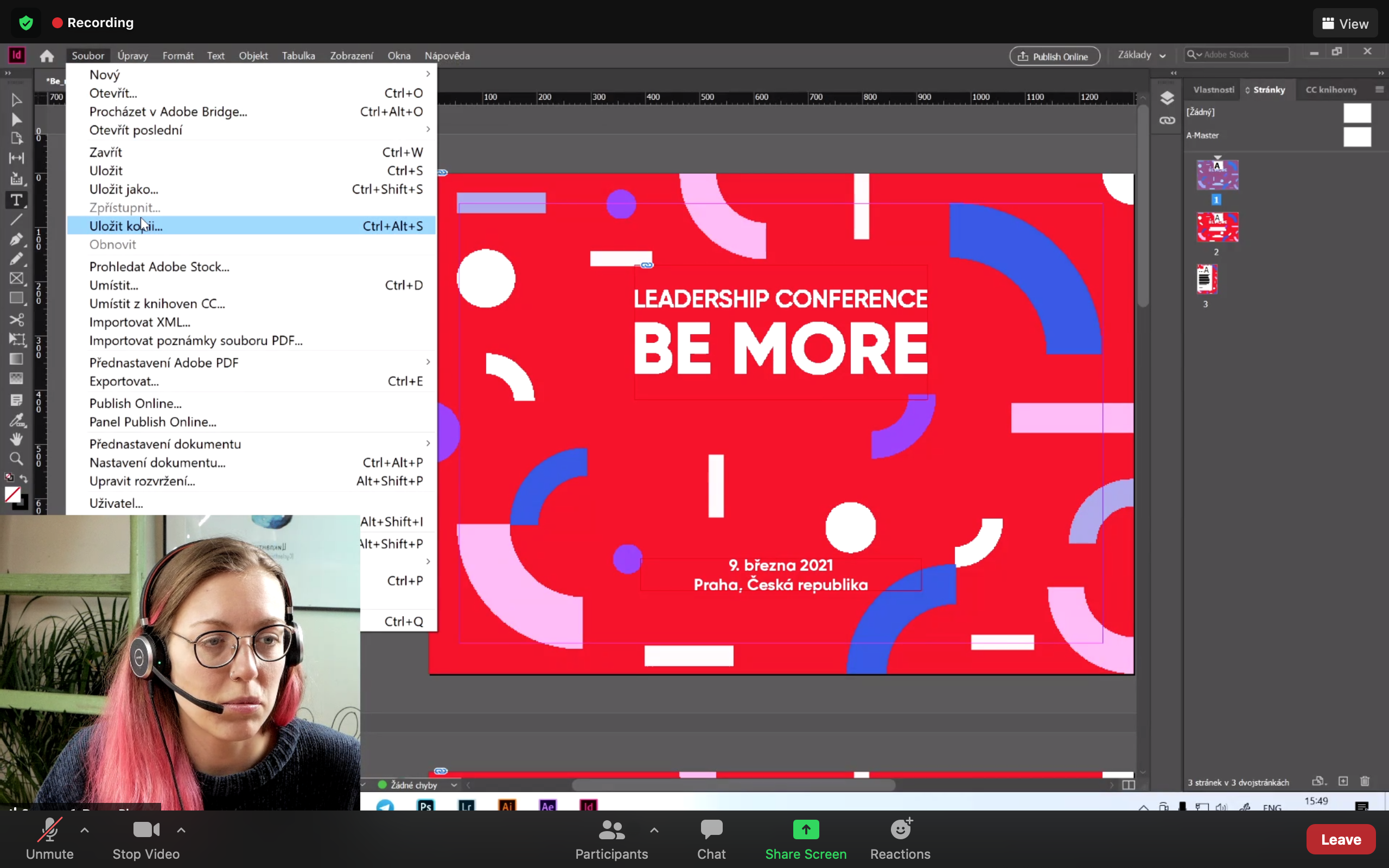Select the Scissors tool
This screenshot has height=868, width=1389.
coord(16,320)
